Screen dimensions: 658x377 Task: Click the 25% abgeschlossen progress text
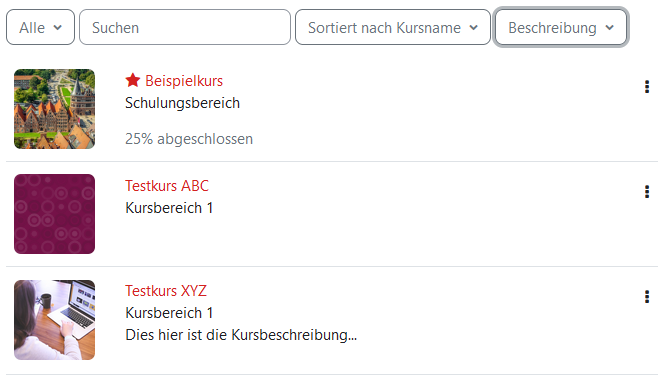pos(189,139)
